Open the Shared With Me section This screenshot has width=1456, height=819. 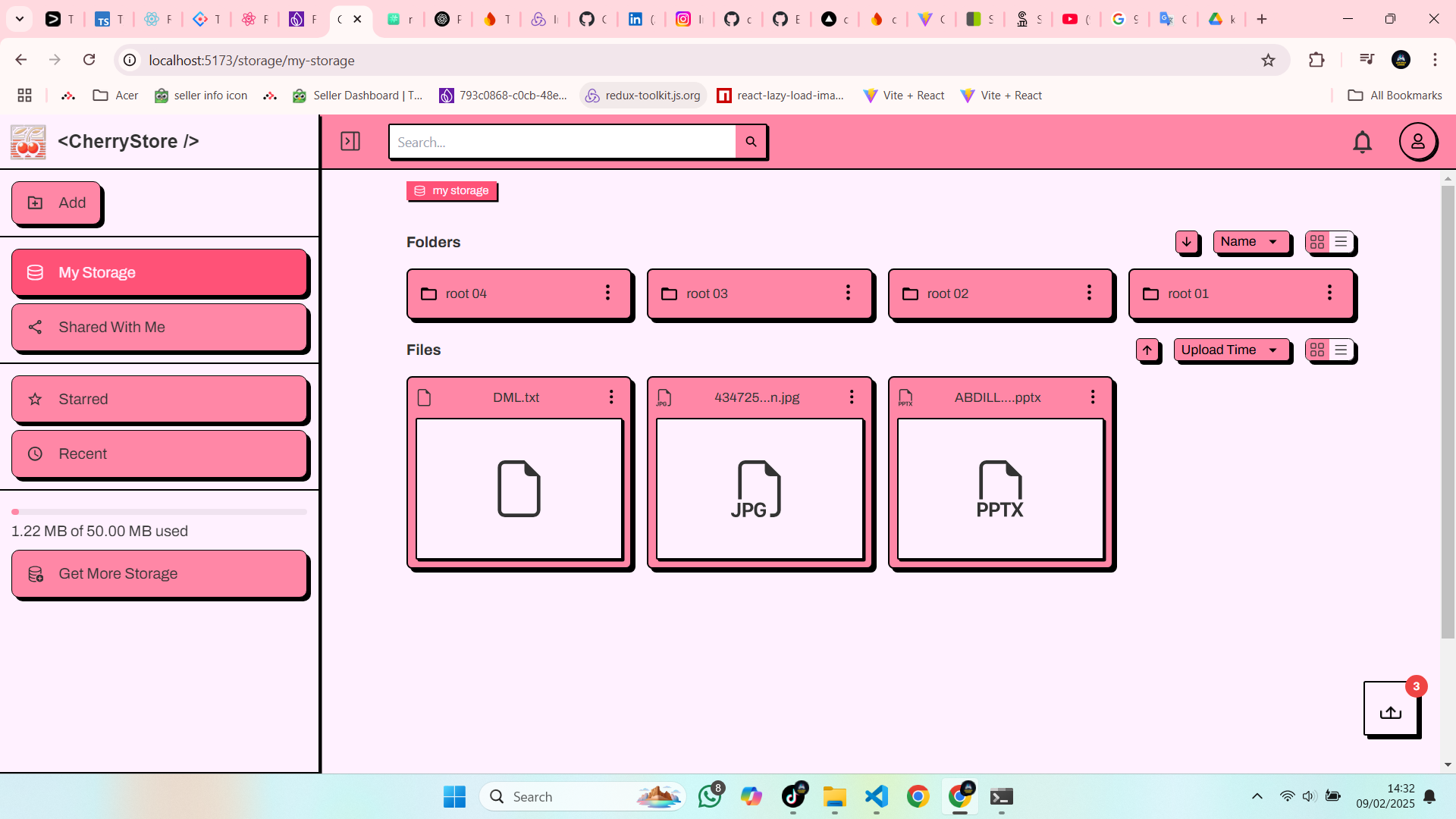(159, 328)
